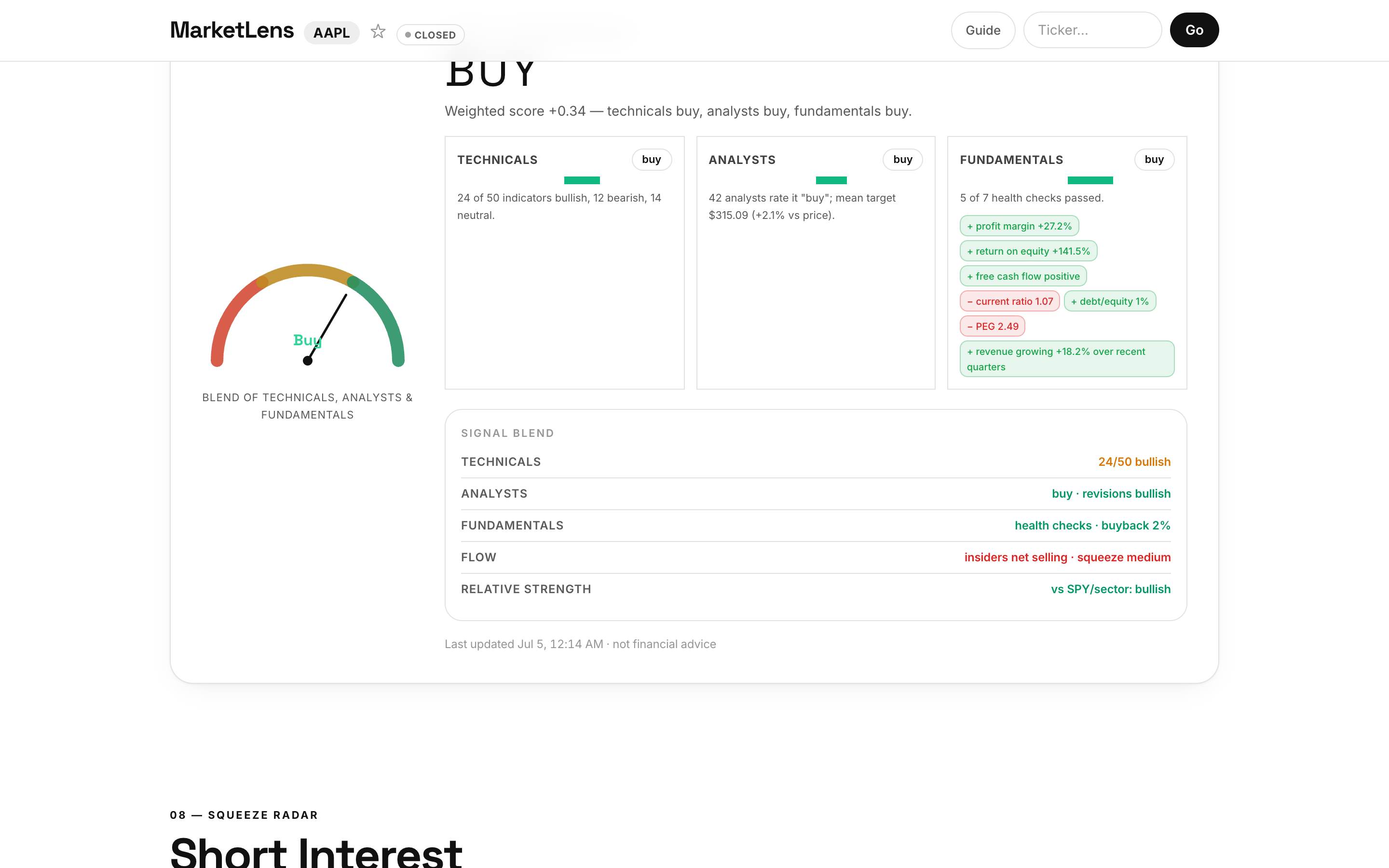Click the 24/50 bullish value
Image resolution: width=1389 pixels, height=868 pixels.
(1134, 462)
